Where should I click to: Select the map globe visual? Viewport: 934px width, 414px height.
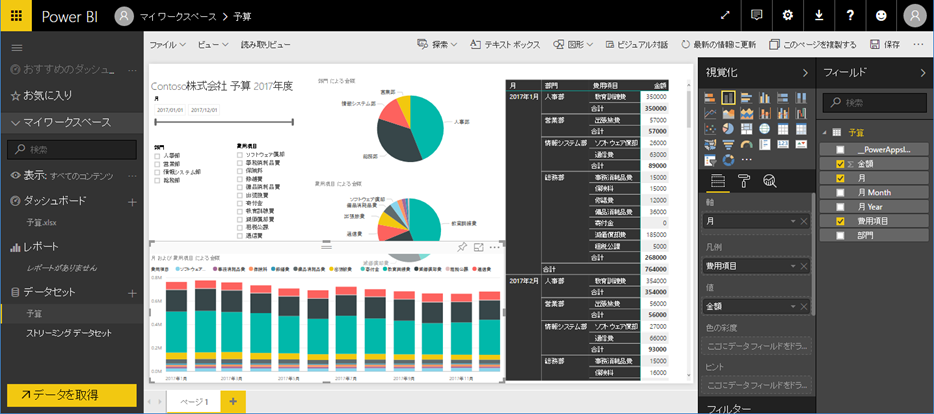tap(765, 128)
